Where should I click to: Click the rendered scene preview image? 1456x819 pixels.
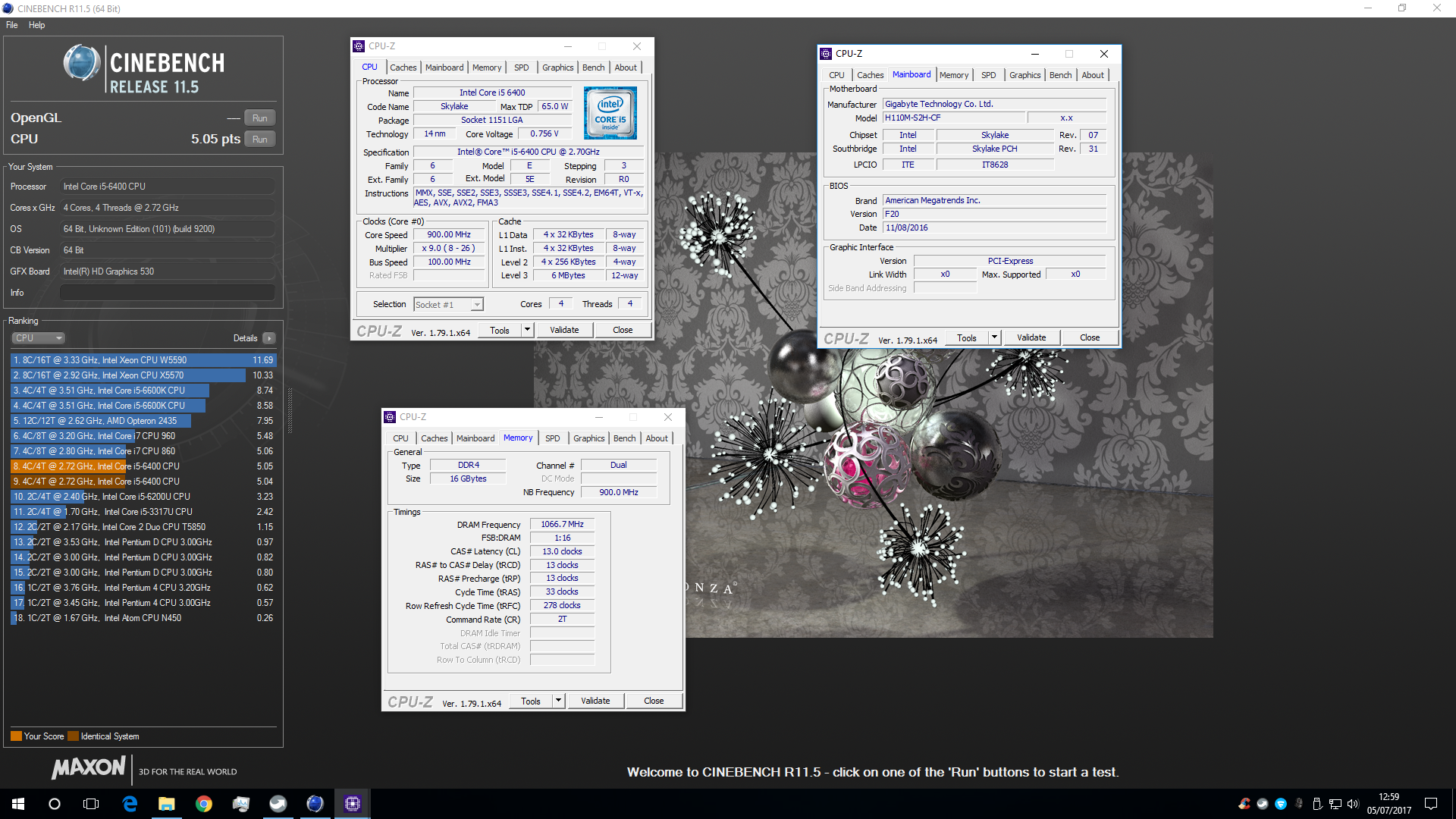point(873,394)
